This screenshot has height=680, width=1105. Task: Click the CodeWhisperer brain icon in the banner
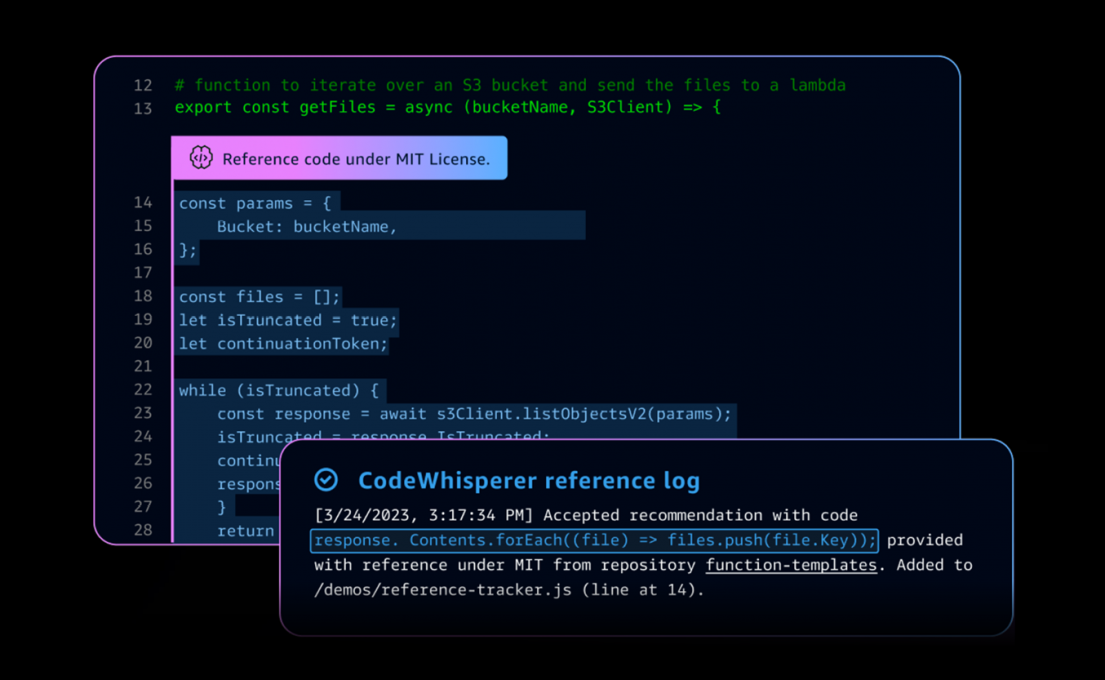pyautogui.click(x=201, y=158)
